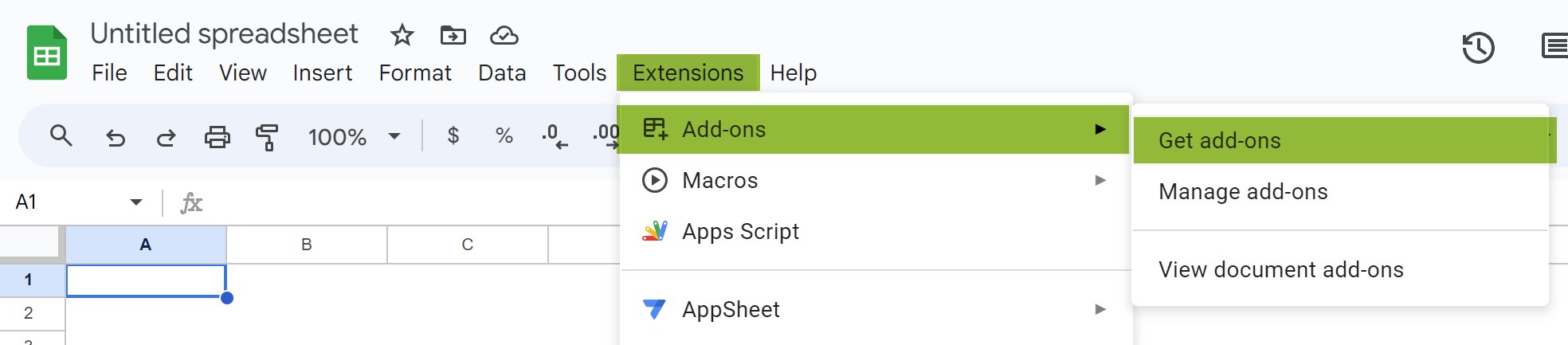Check the cloud document status icon

[504, 35]
